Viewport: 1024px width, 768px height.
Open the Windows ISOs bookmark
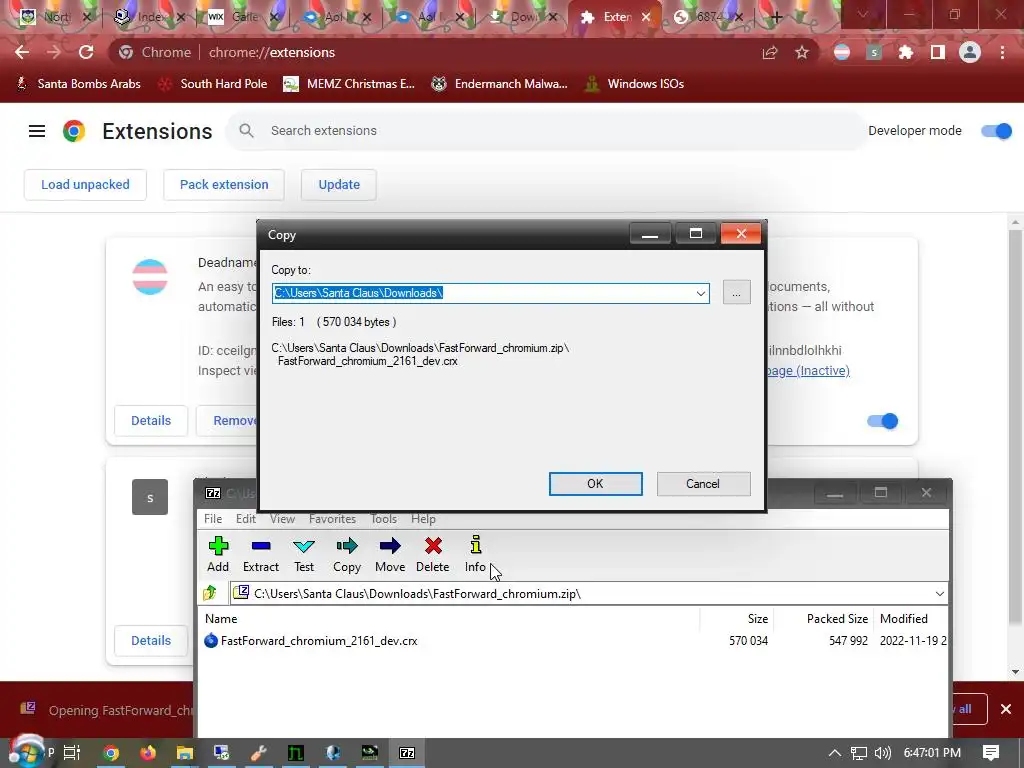(x=635, y=84)
